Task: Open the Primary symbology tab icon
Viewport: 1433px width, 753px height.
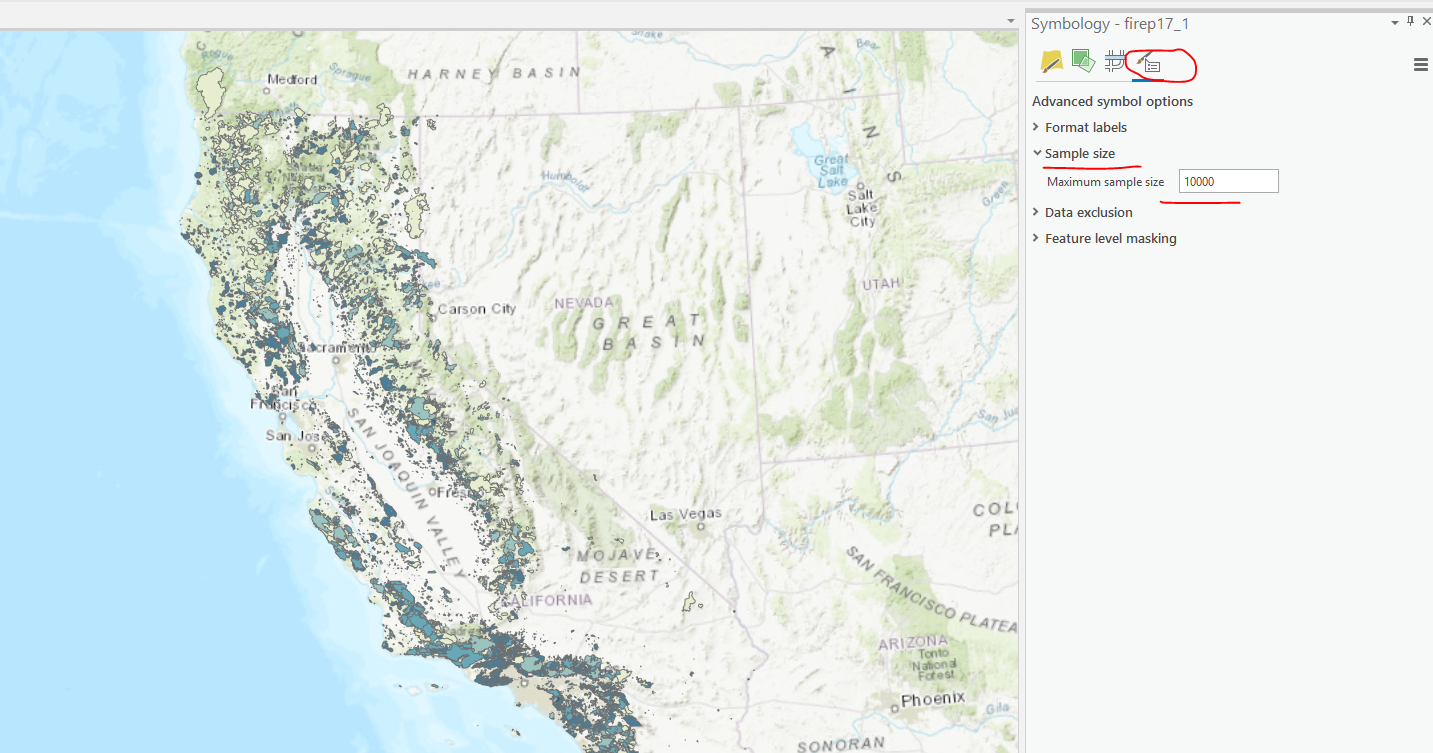Action: click(x=1051, y=62)
